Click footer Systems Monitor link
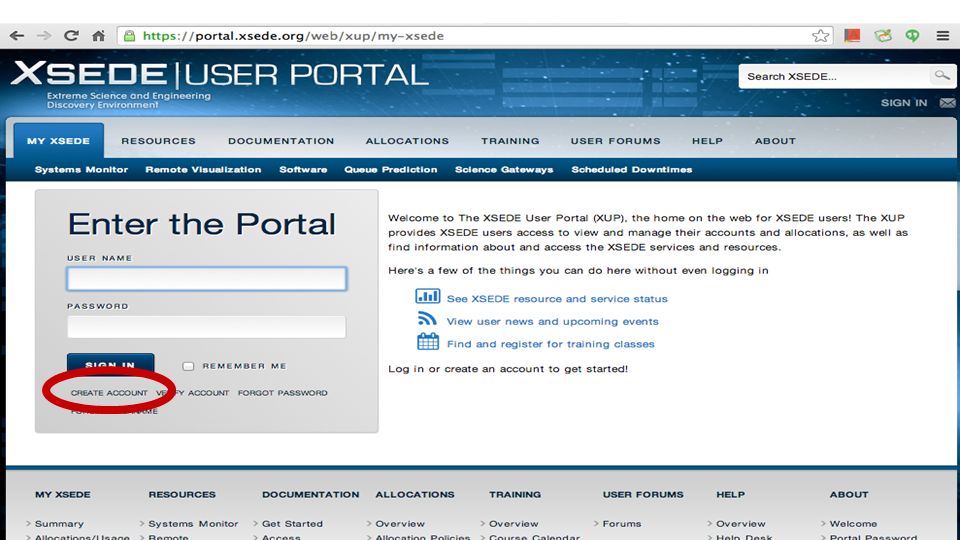 point(193,523)
